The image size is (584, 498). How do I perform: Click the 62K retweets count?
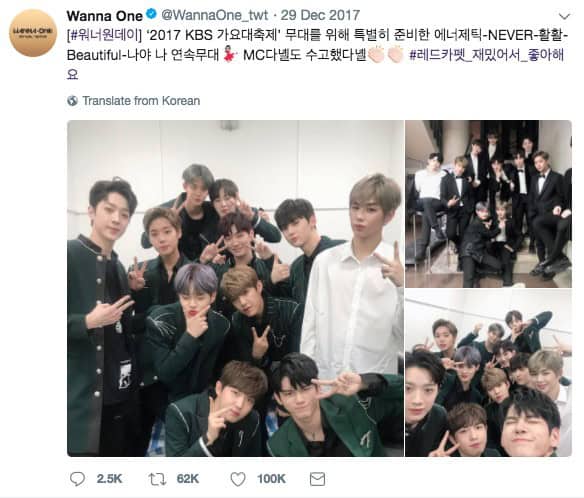[x=188, y=479]
